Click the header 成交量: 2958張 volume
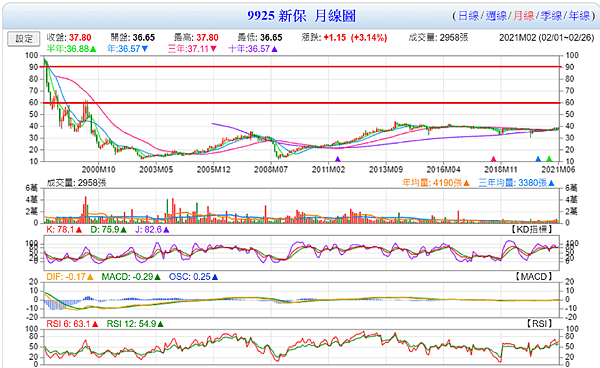The image size is (600, 368). coord(439,37)
